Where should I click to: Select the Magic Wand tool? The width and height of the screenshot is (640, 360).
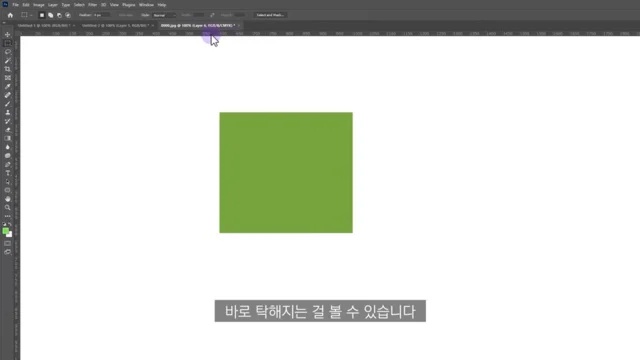point(8,60)
